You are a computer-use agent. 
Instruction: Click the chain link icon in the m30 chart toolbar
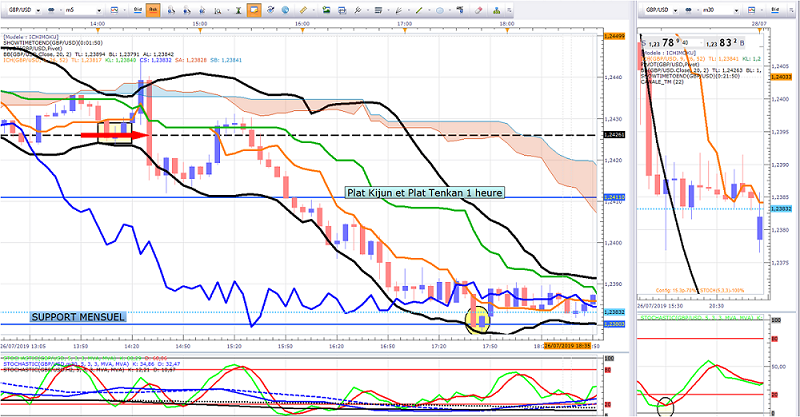coord(689,10)
